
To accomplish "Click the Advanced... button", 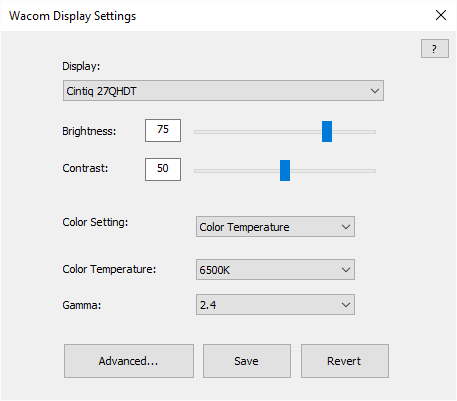I will pos(129,361).
